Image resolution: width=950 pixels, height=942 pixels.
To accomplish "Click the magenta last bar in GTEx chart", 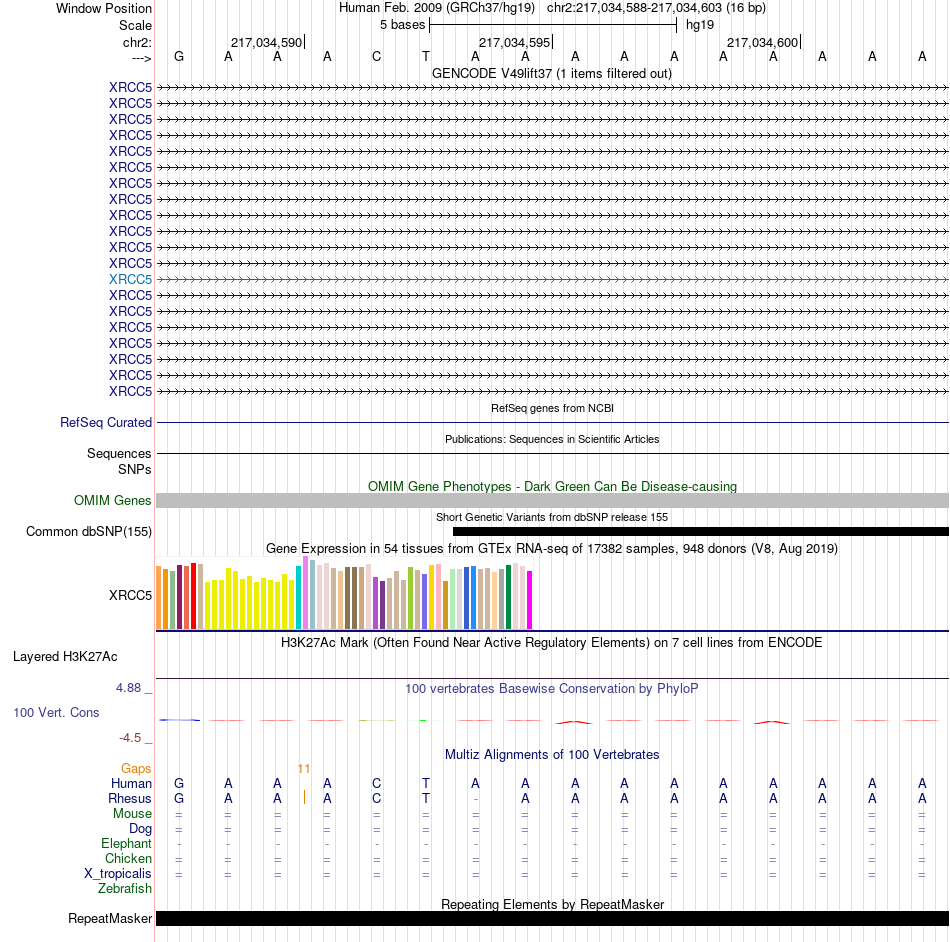I will point(530,600).
